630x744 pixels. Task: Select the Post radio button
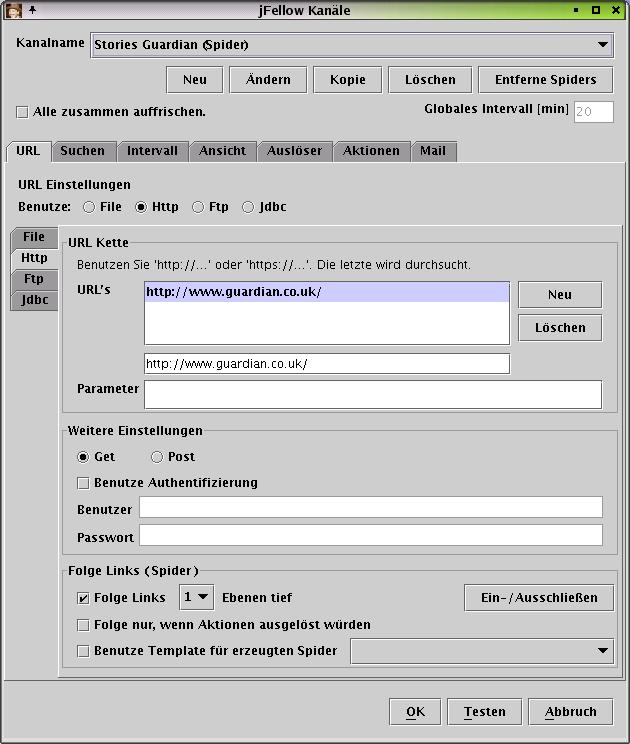(x=157, y=457)
